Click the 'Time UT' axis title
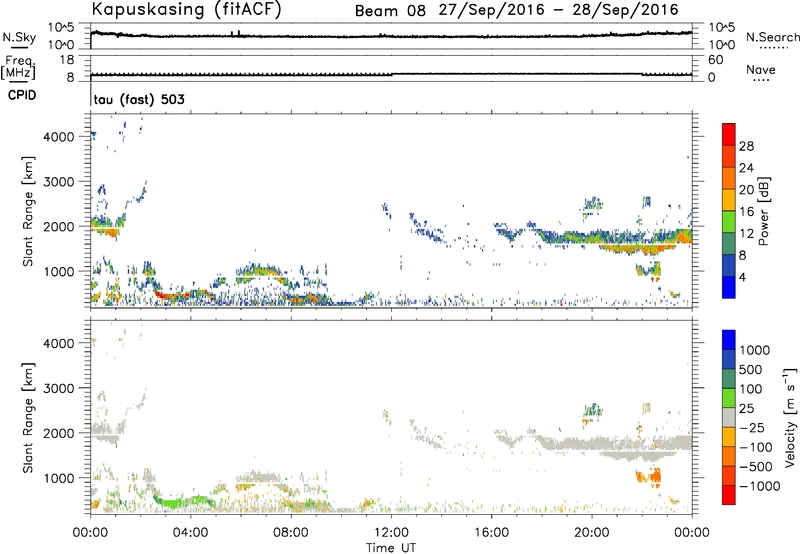This screenshot has height=554, width=800. 391,548
